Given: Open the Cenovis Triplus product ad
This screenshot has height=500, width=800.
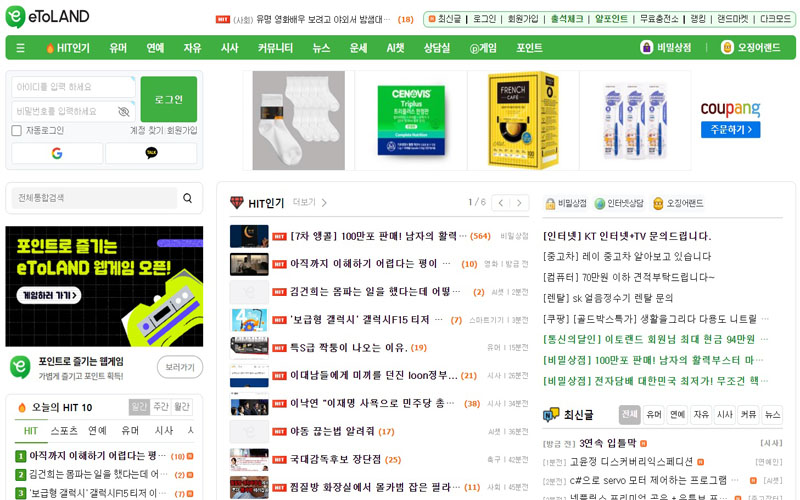Looking at the screenshot, I should (x=411, y=120).
